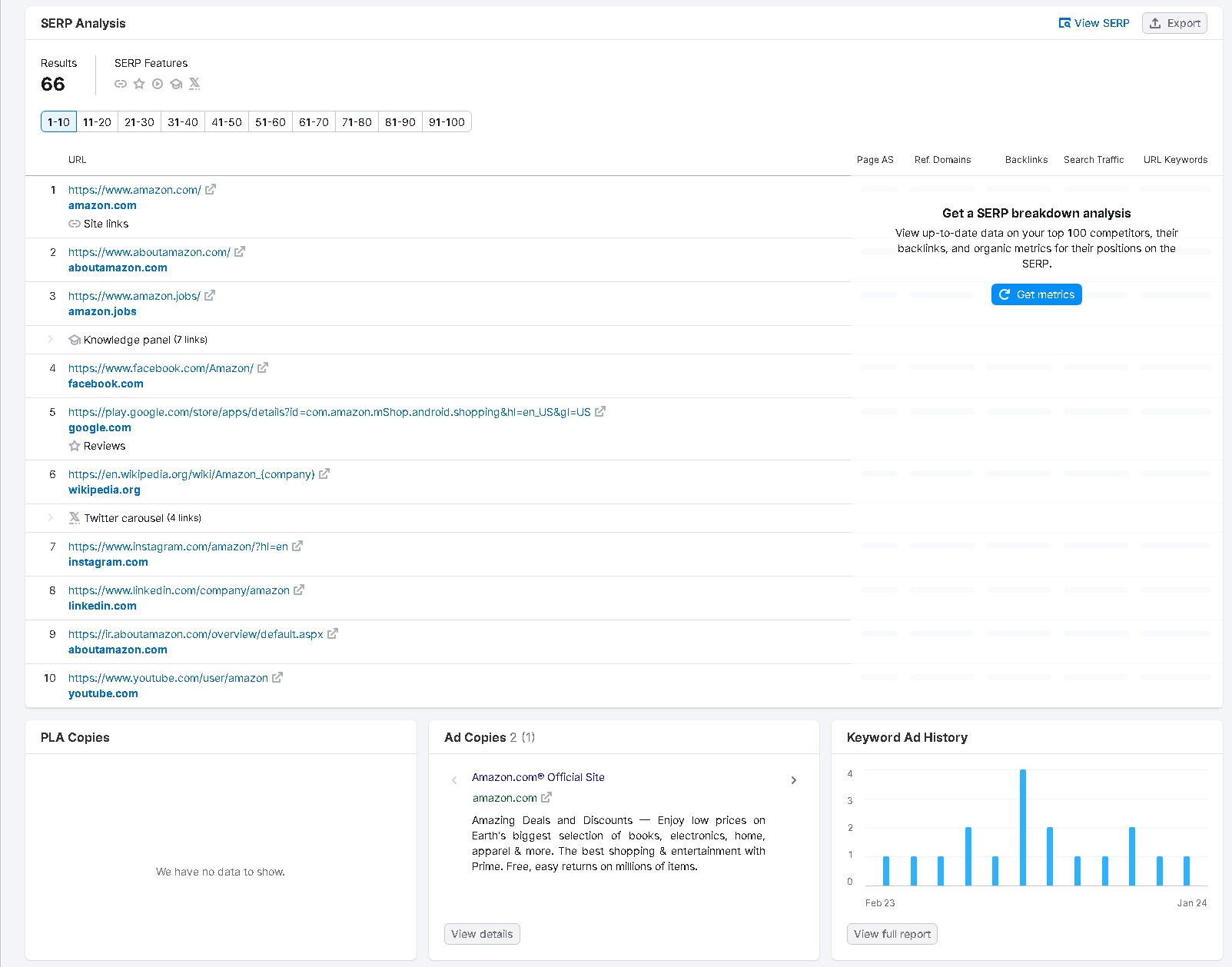Switch to the 61-70 results tab

[314, 121]
